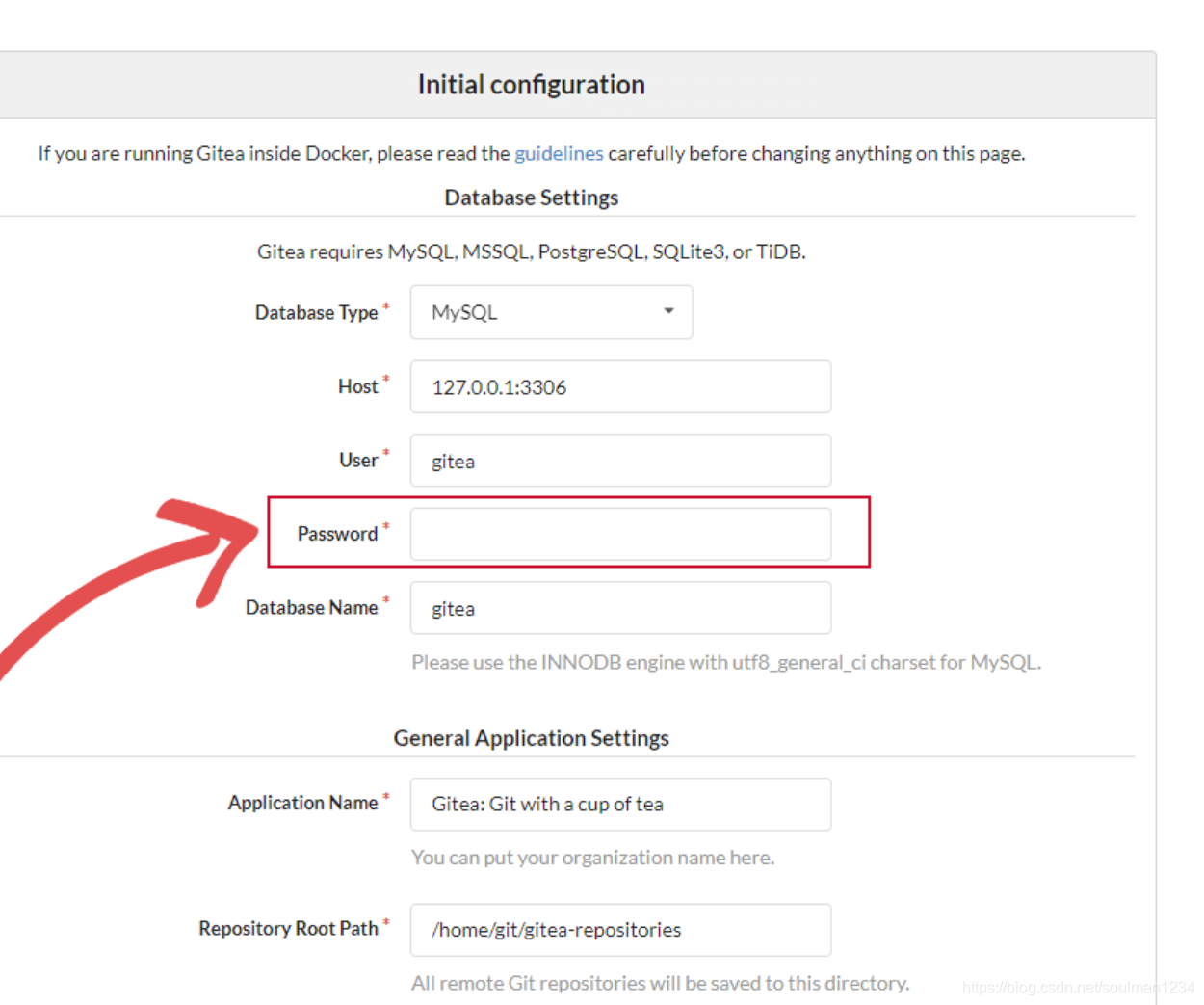Focus the empty Password field

[620, 534]
